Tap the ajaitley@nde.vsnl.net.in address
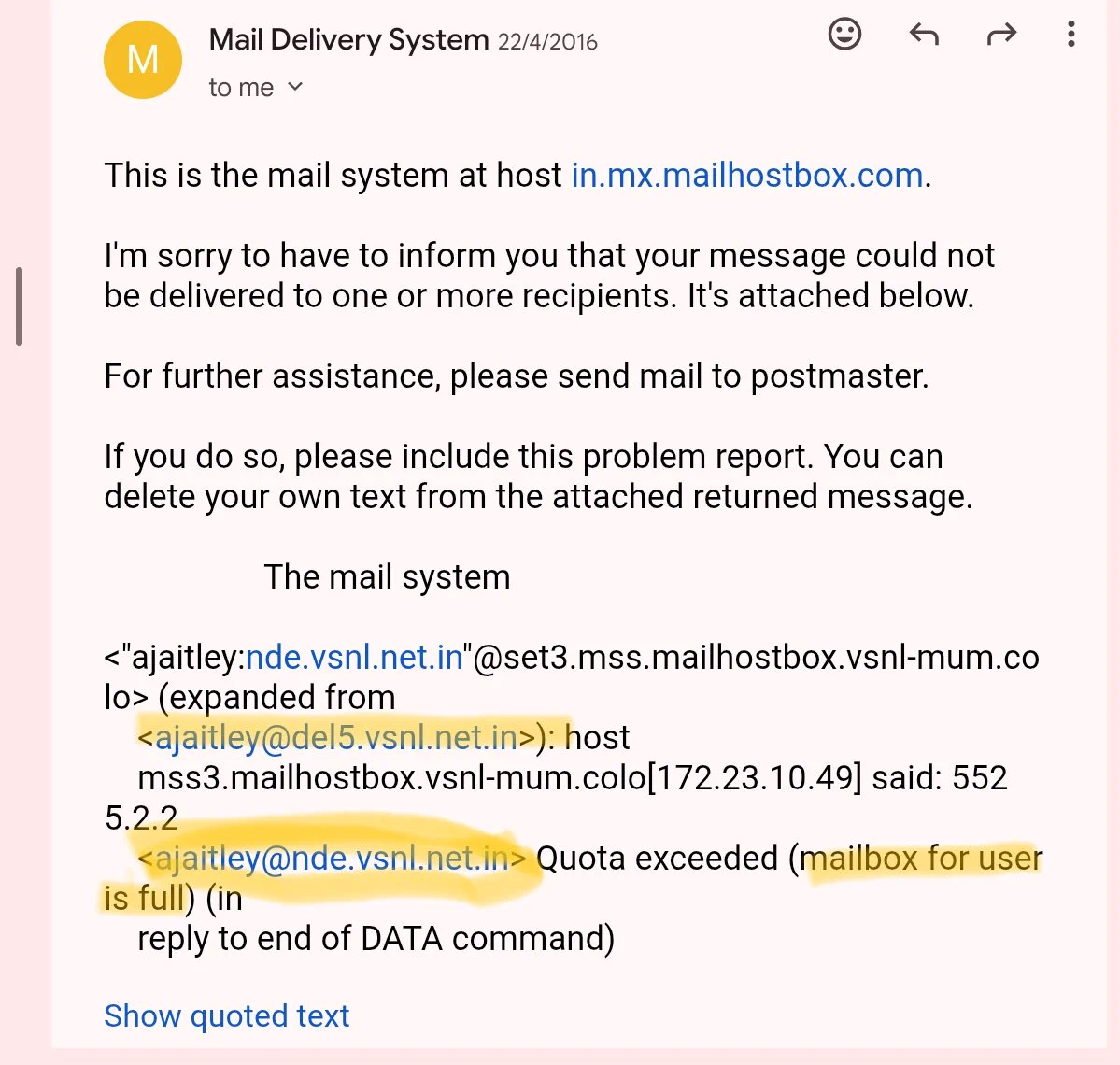This screenshot has height=1065, width=1120. click(x=333, y=859)
